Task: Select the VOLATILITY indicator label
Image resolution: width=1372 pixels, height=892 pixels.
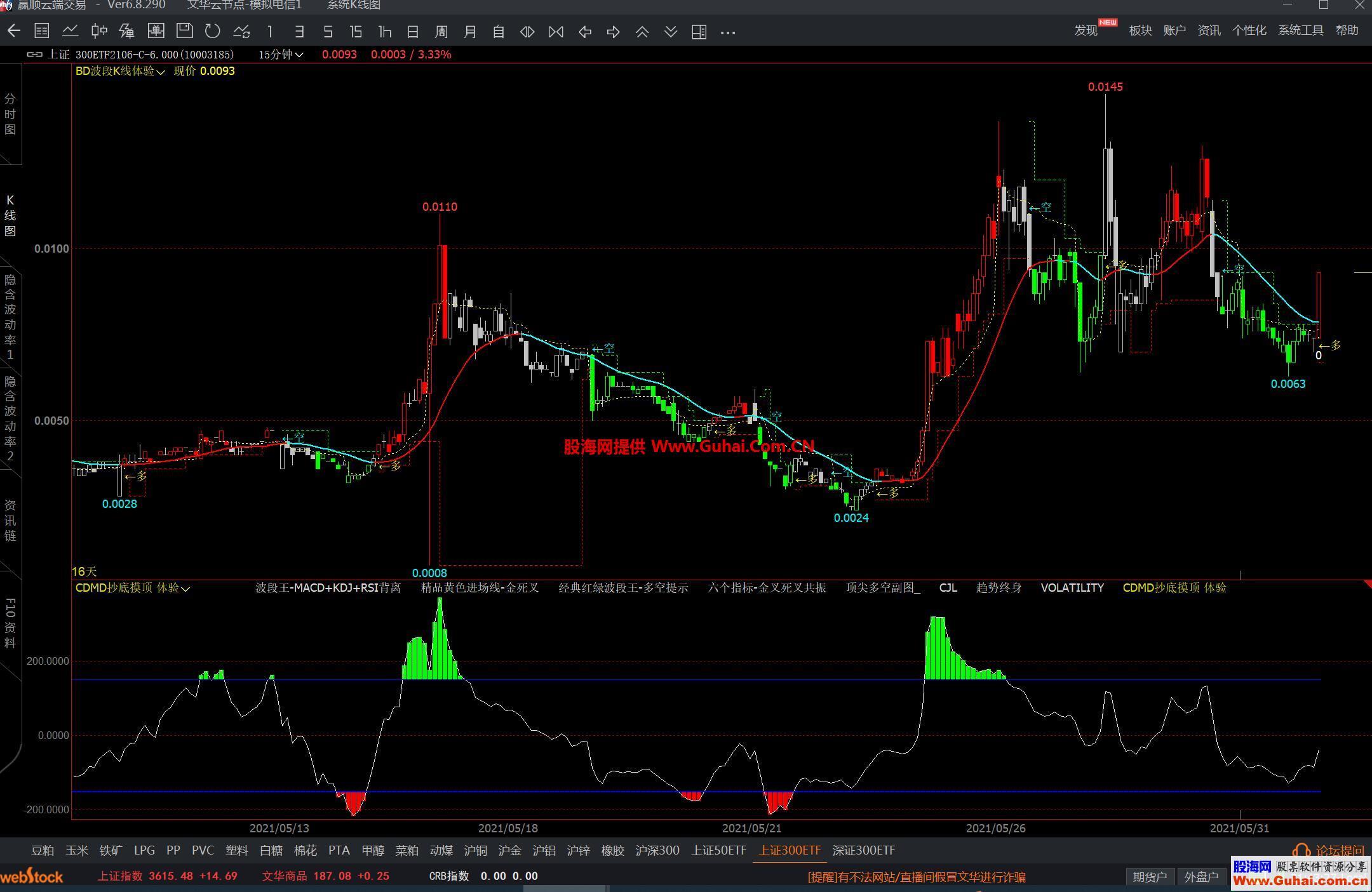Action: point(1072,588)
